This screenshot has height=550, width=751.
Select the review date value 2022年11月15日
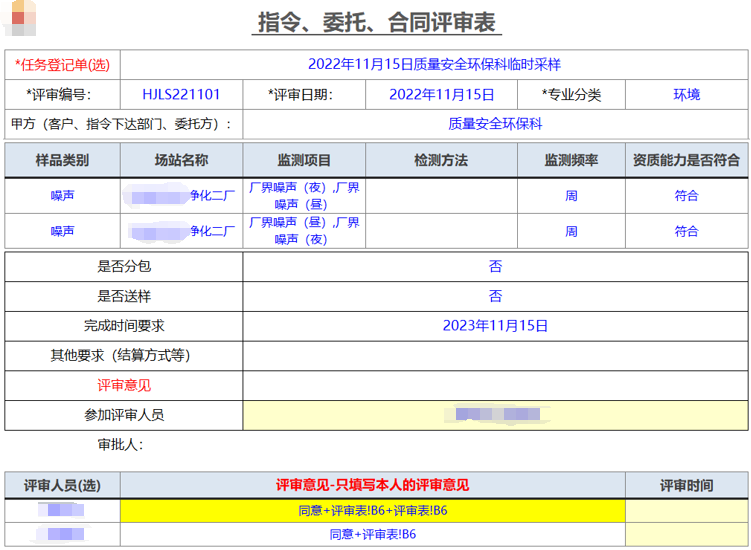(x=441, y=95)
